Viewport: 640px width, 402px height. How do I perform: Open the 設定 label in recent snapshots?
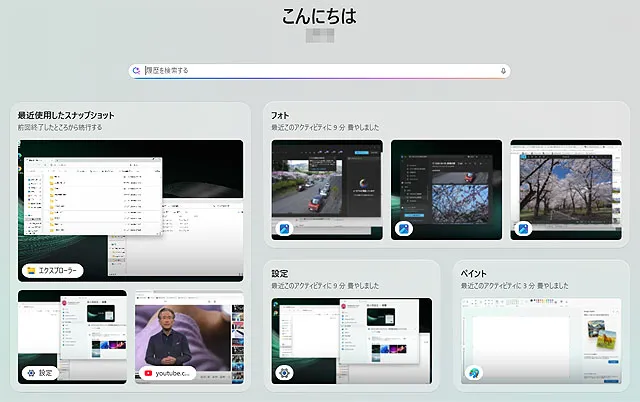(x=41, y=373)
